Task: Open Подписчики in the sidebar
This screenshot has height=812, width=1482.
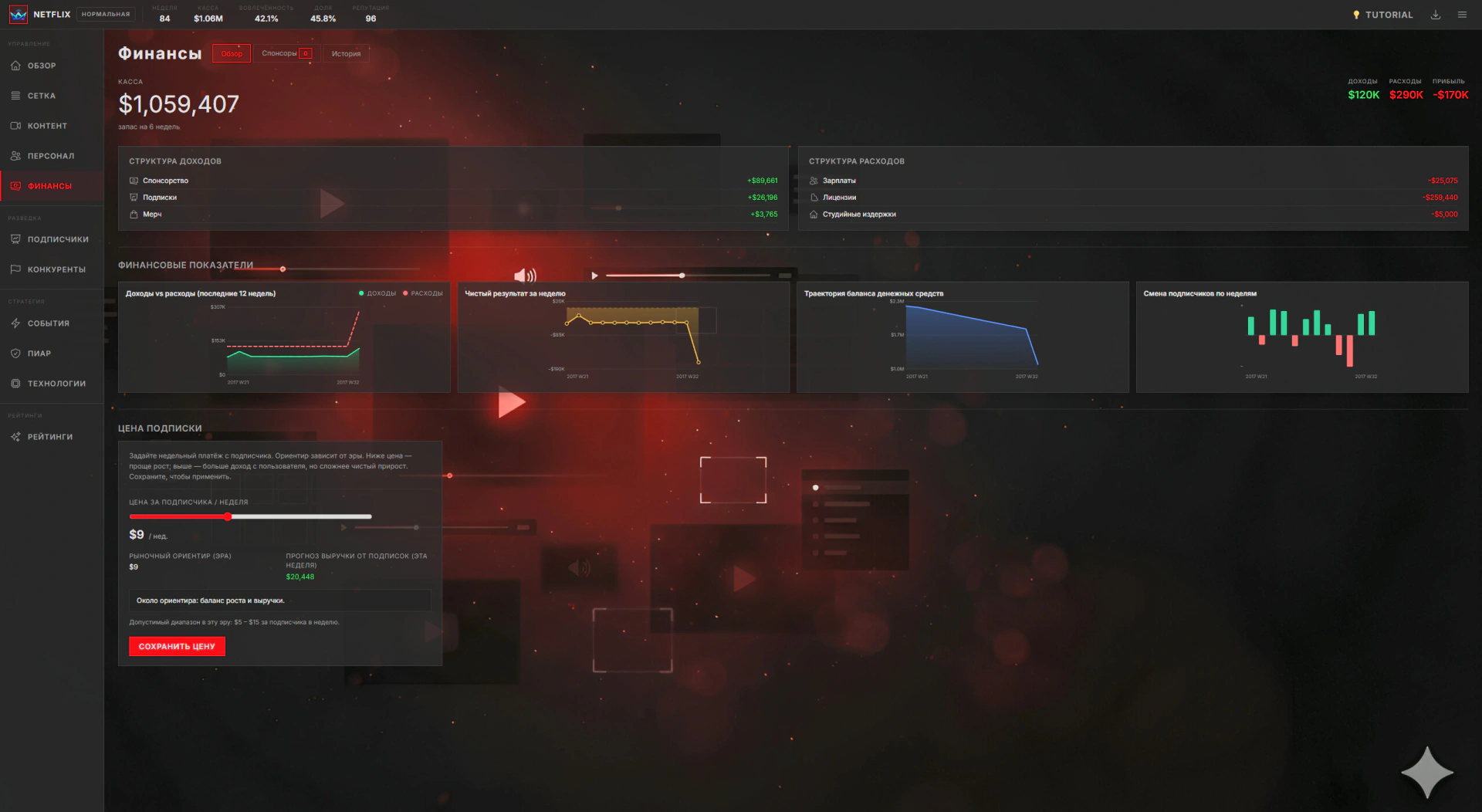Action: pyautogui.click(x=51, y=239)
